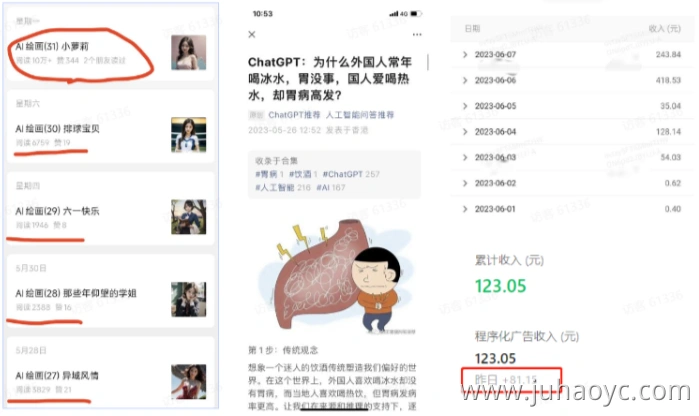Open article AI绘画(29) 六一快乐
Screen dimensions: 699x416
point(58,211)
